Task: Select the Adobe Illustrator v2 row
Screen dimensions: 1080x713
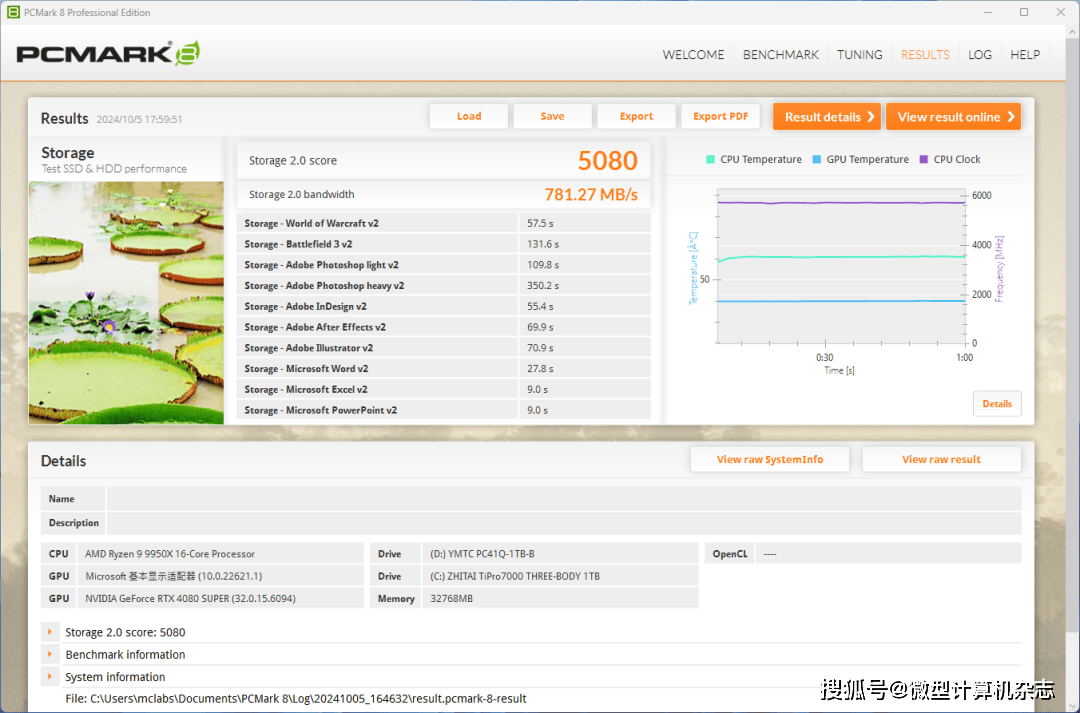Action: pyautogui.click(x=444, y=347)
